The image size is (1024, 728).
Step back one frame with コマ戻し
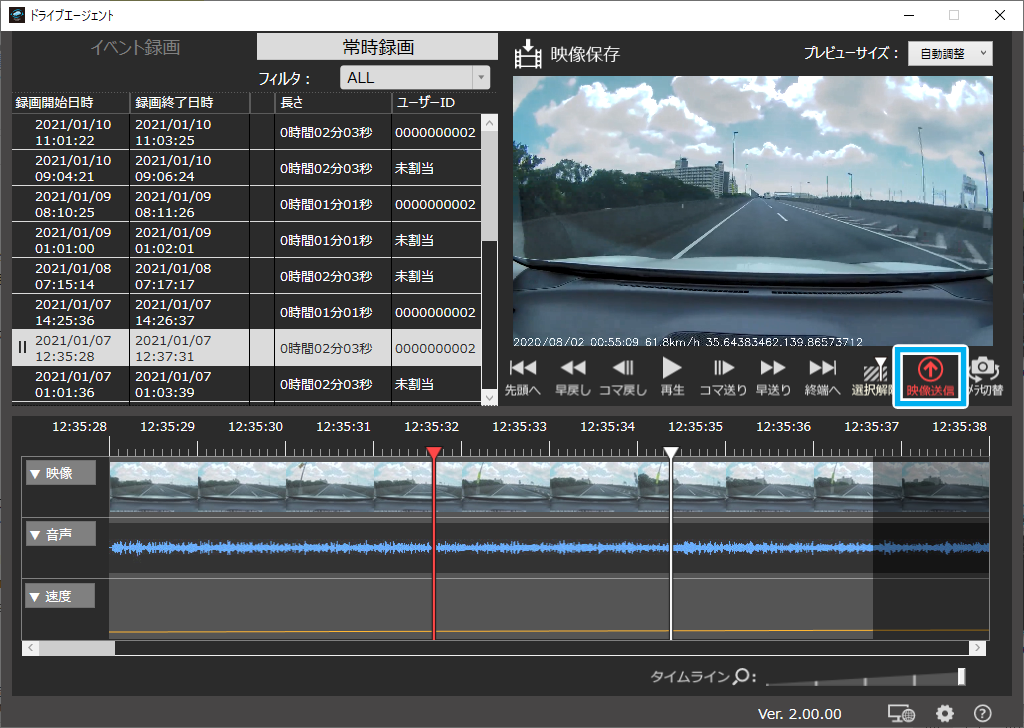click(x=622, y=369)
